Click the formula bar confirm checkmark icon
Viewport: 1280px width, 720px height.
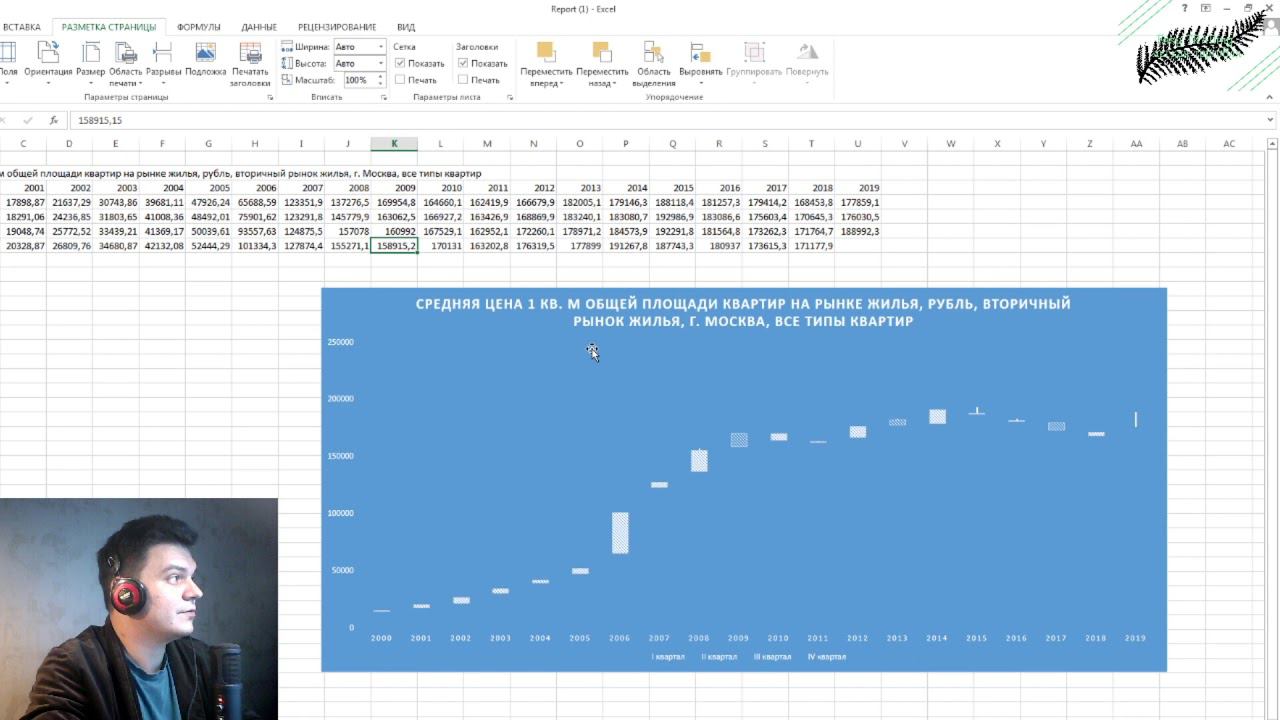pyautogui.click(x=27, y=120)
